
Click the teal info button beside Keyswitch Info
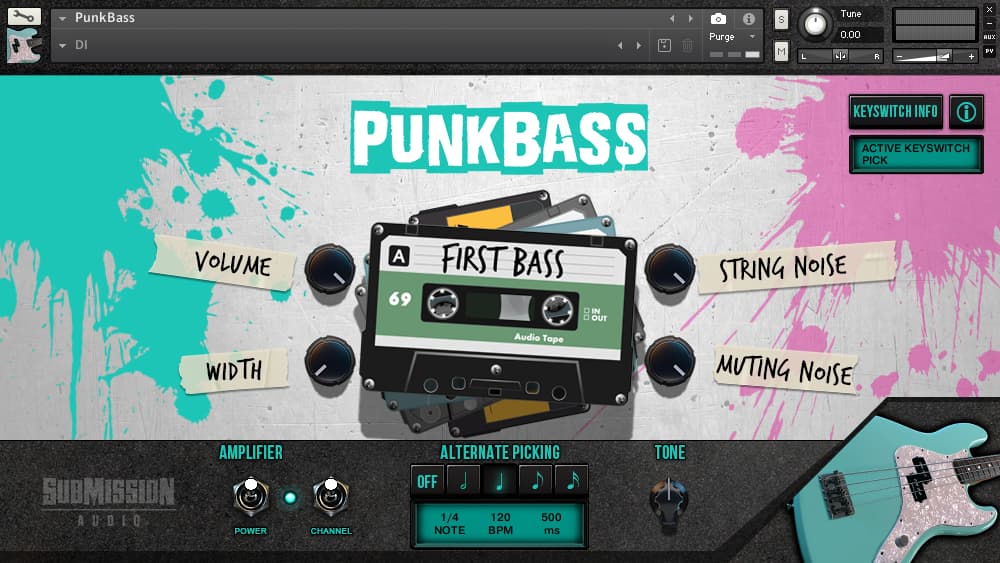pos(966,112)
